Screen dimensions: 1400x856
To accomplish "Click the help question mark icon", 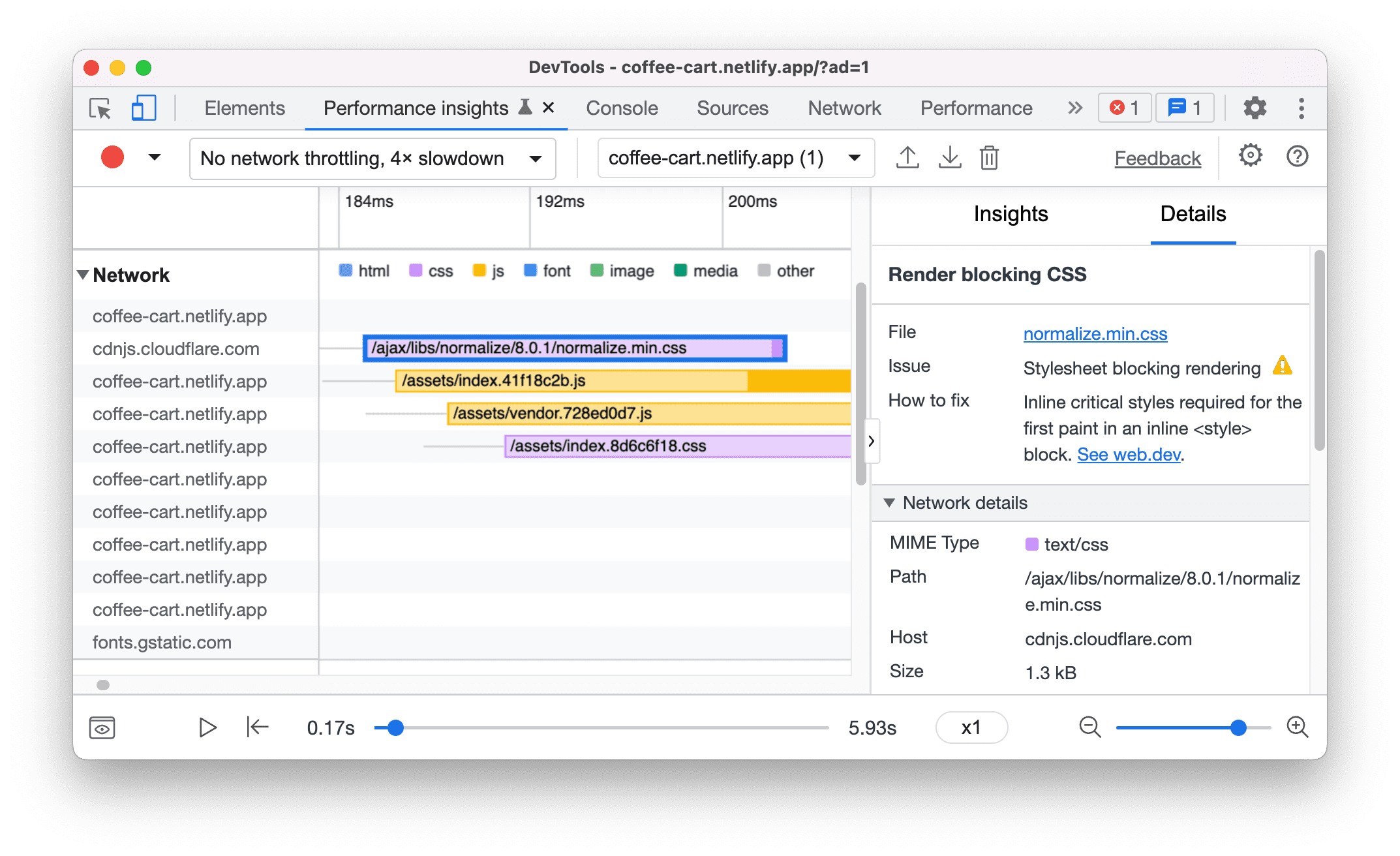I will coord(1296,157).
